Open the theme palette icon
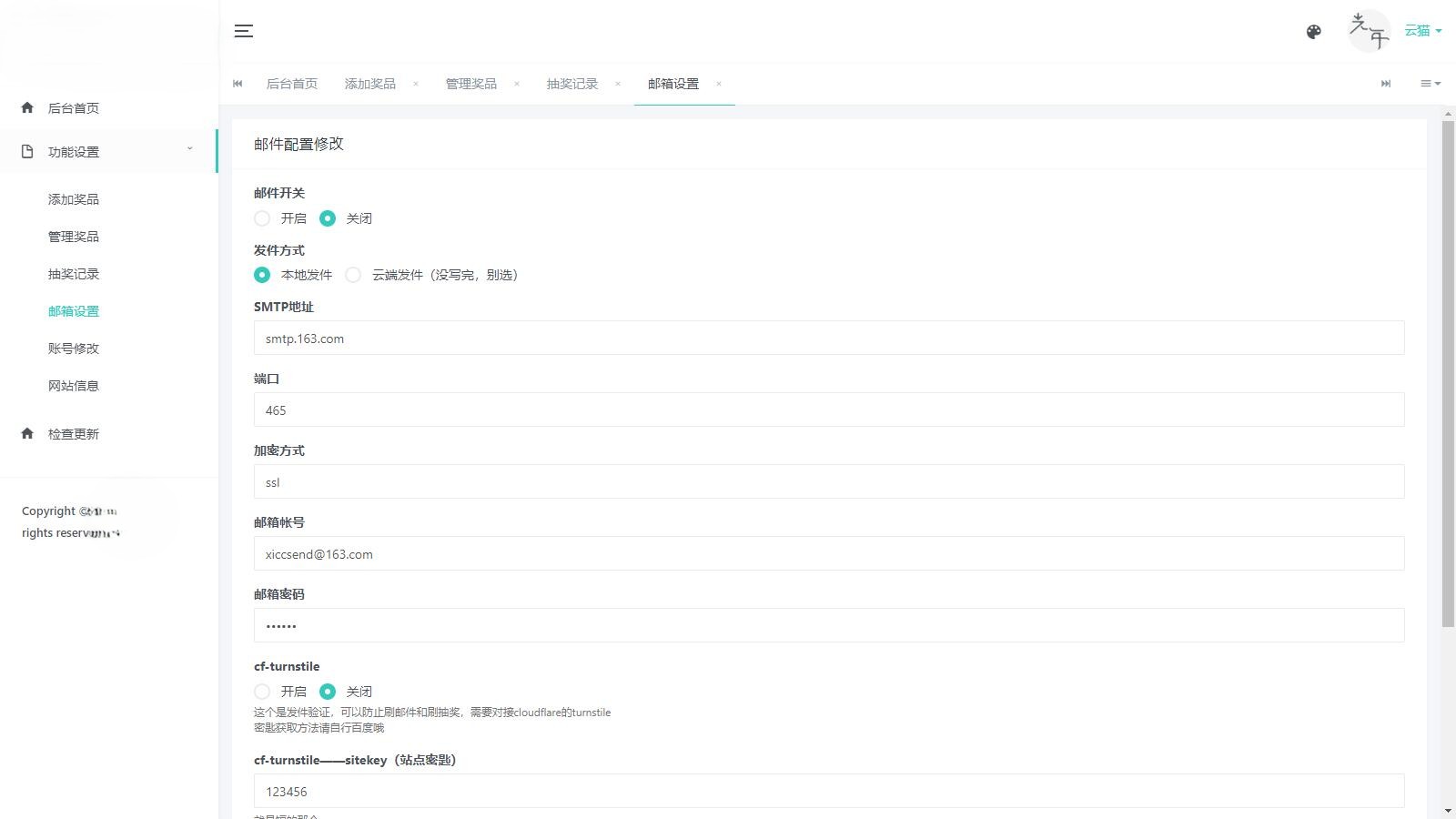This screenshot has width=1456, height=819. [1313, 32]
